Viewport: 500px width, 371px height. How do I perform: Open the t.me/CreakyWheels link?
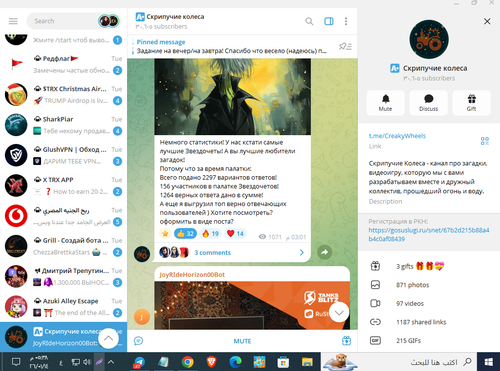(x=397, y=136)
